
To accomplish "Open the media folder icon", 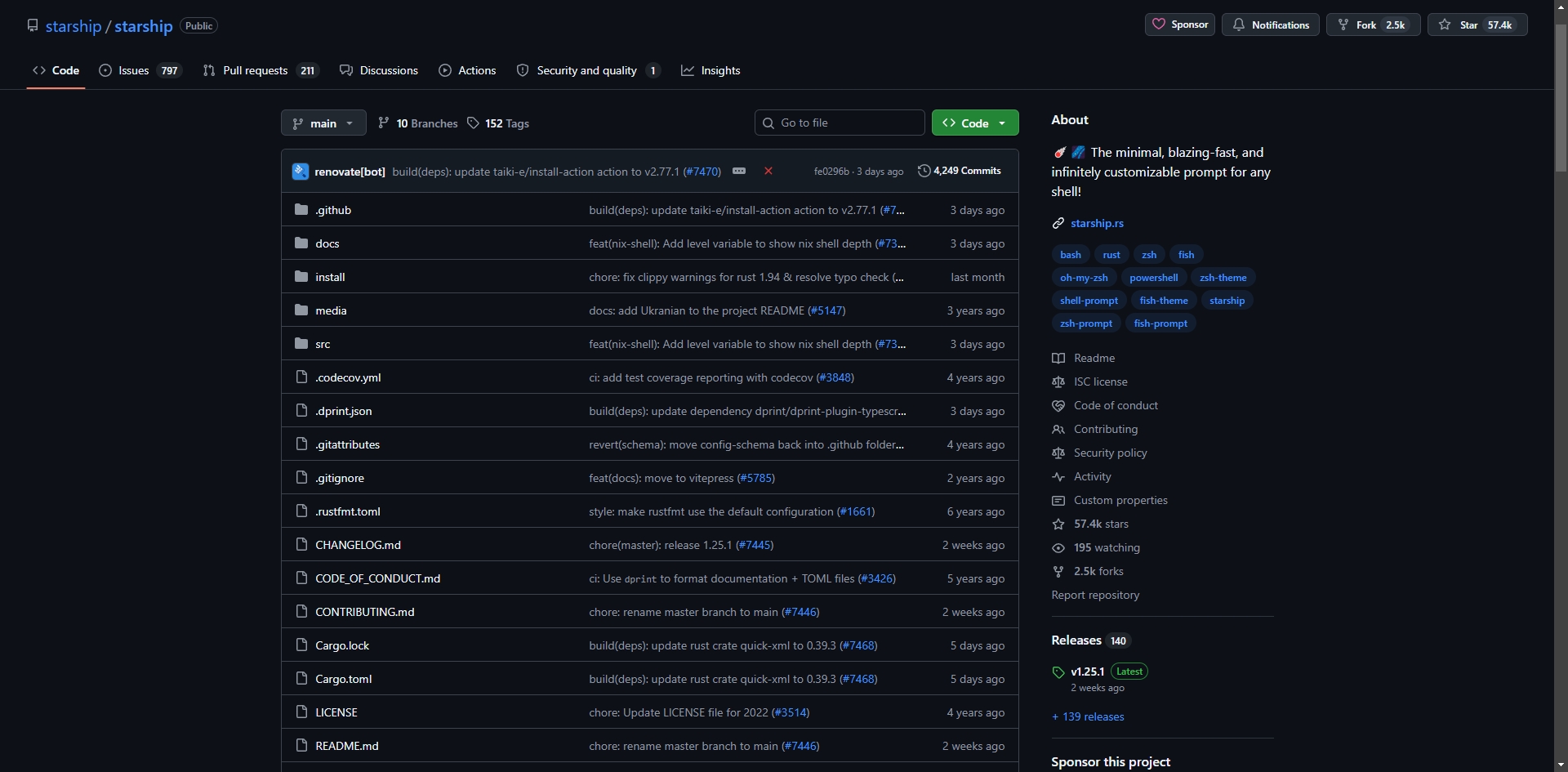I will click(x=301, y=310).
